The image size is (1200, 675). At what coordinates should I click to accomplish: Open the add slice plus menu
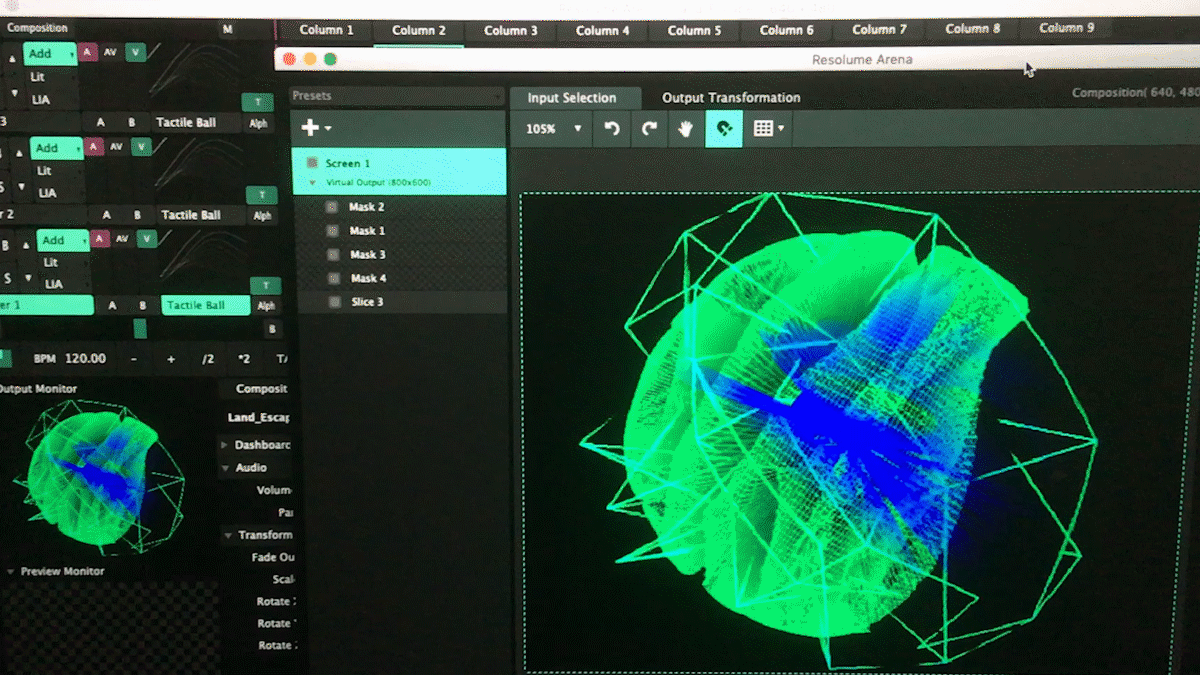316,128
